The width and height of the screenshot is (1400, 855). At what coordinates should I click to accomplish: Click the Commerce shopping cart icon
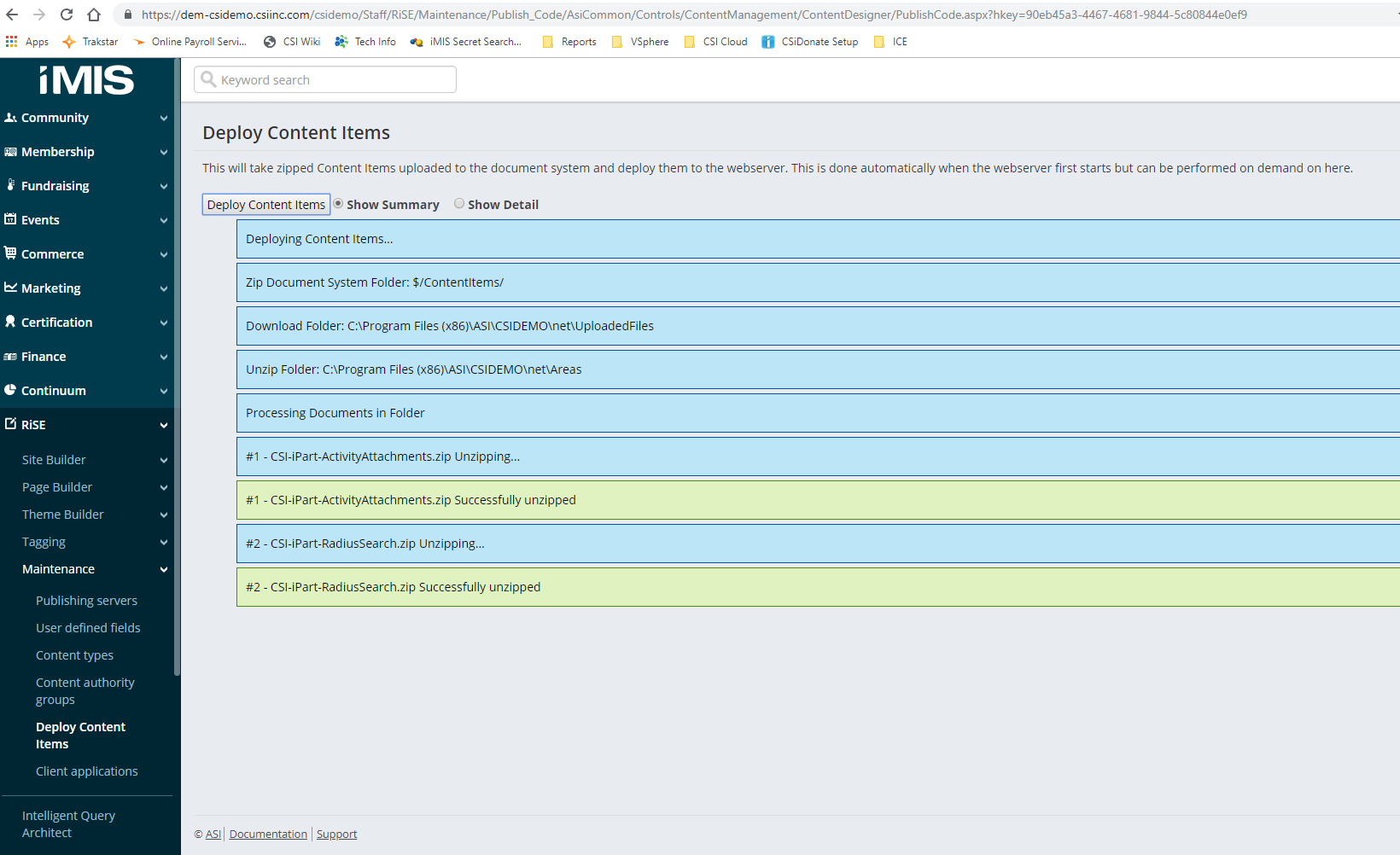[10, 253]
